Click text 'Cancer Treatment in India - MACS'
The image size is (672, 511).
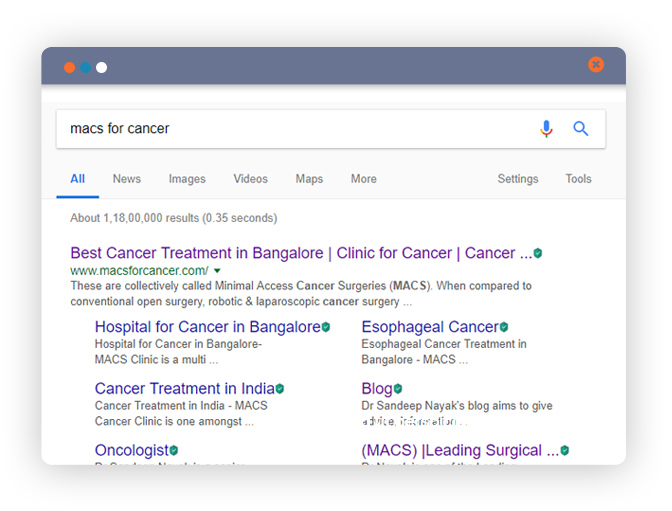181,406
